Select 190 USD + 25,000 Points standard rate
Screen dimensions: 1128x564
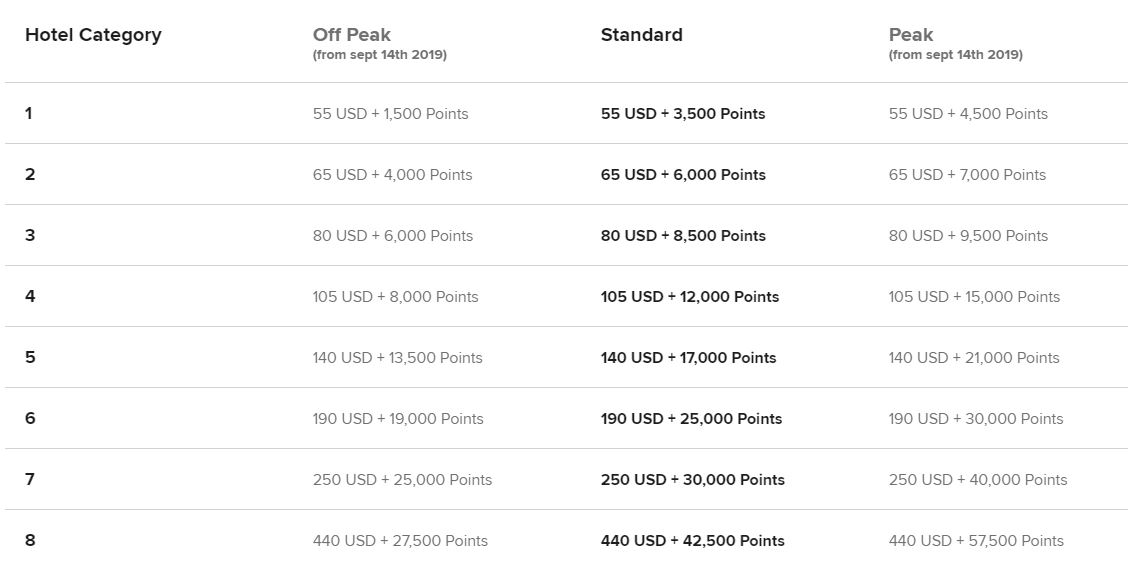point(691,419)
